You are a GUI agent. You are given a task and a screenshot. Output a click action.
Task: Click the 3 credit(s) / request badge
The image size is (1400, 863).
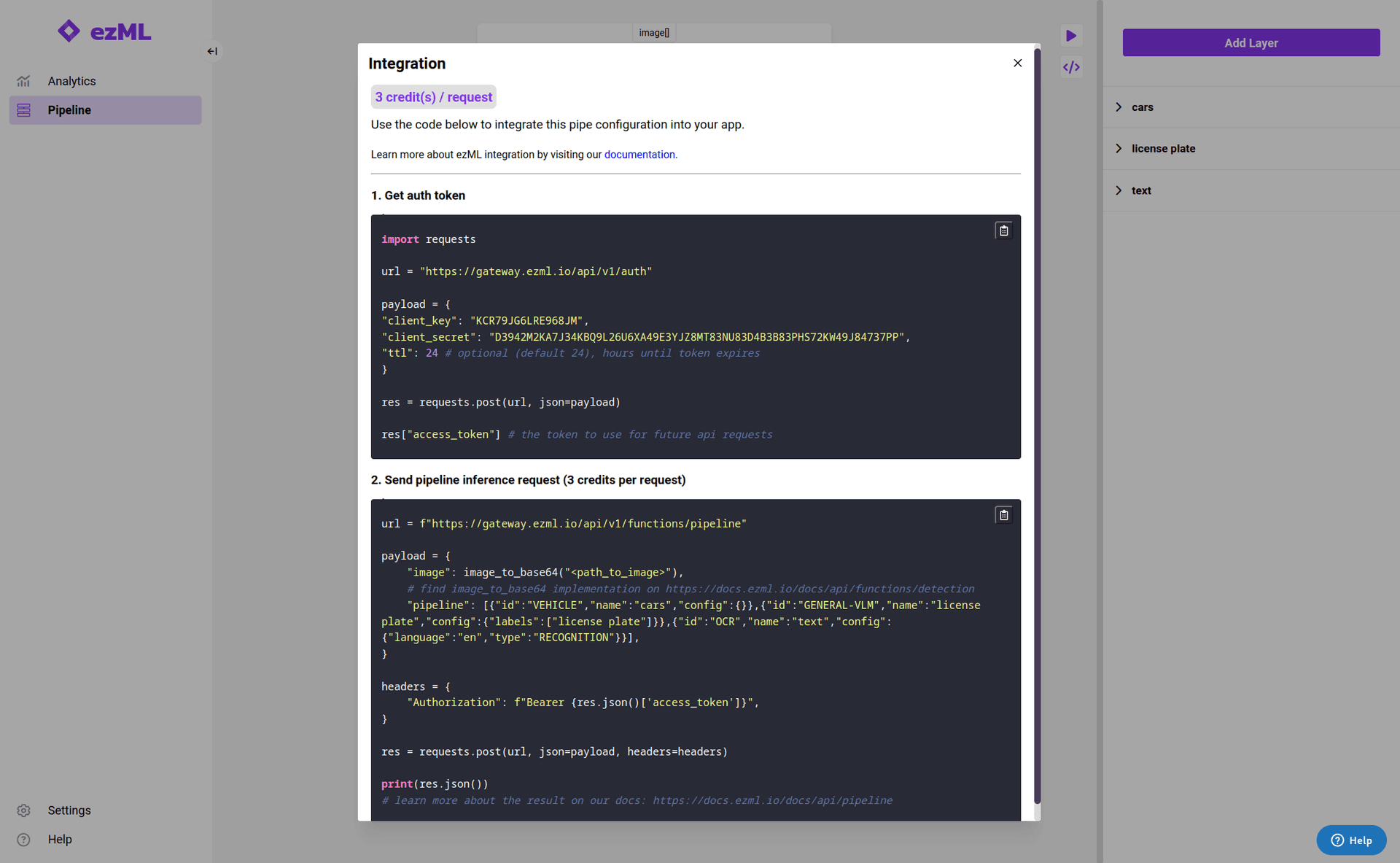(434, 97)
